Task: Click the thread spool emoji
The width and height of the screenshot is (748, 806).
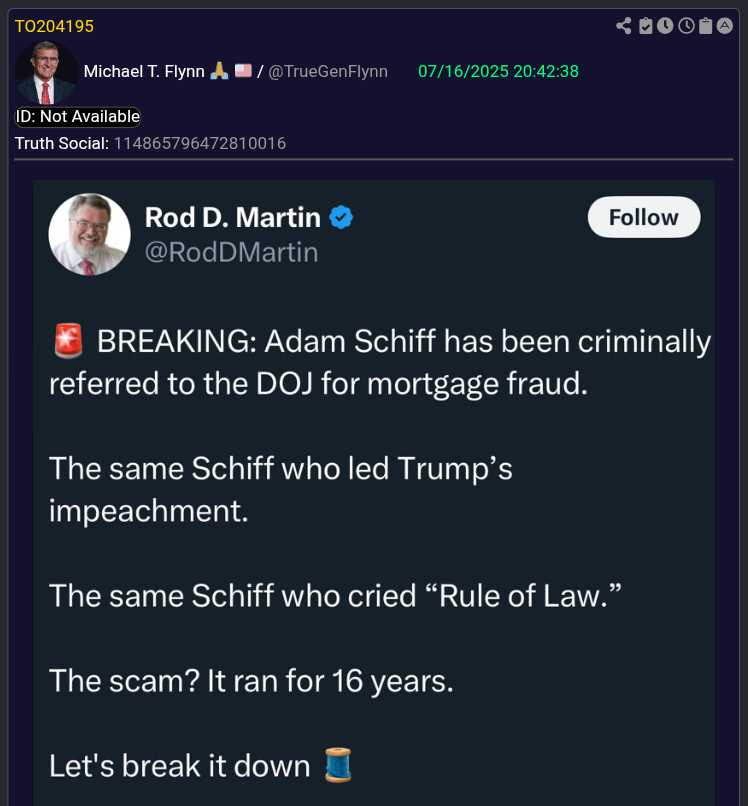Action: coord(338,766)
